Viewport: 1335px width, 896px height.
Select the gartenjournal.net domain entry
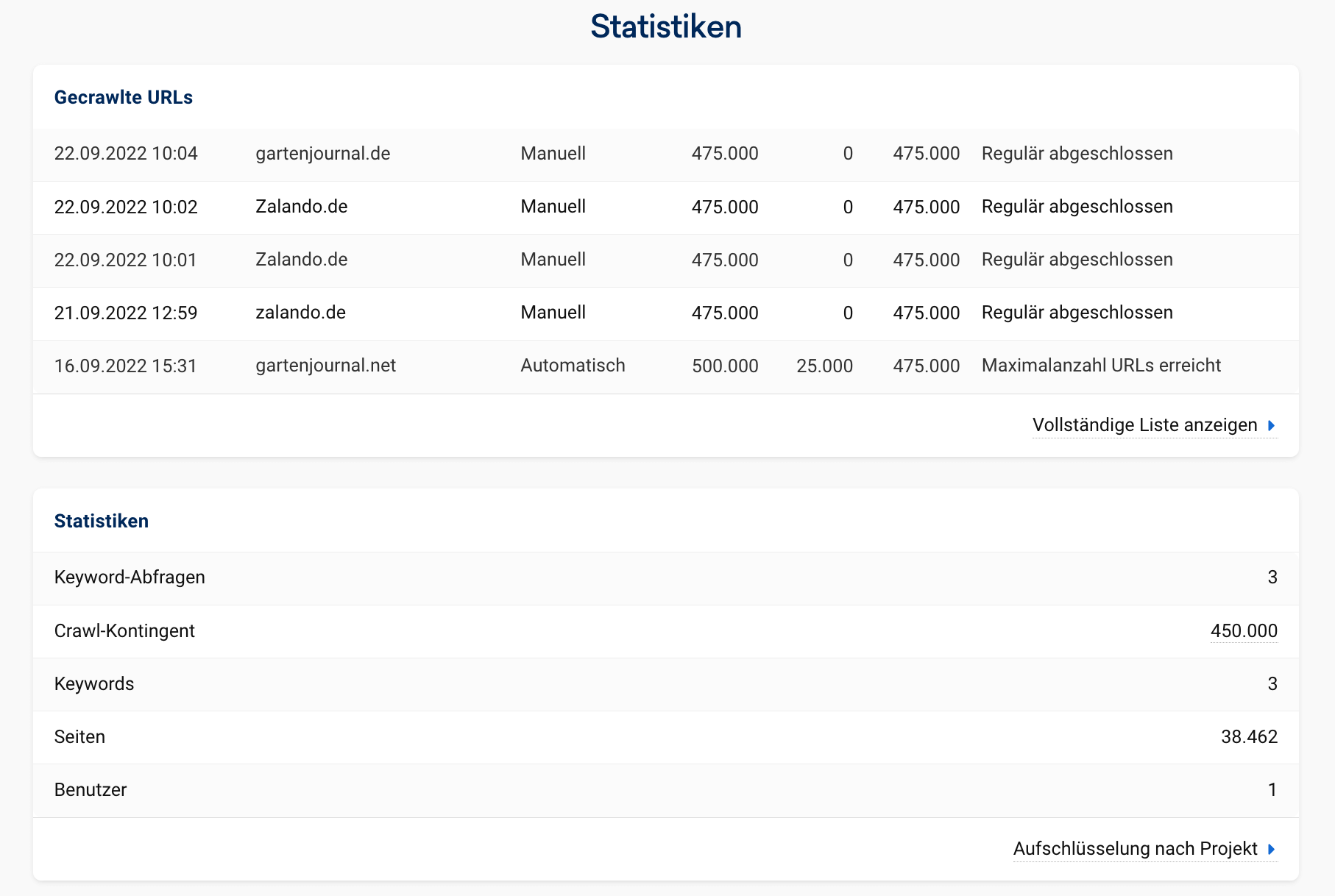(x=325, y=366)
